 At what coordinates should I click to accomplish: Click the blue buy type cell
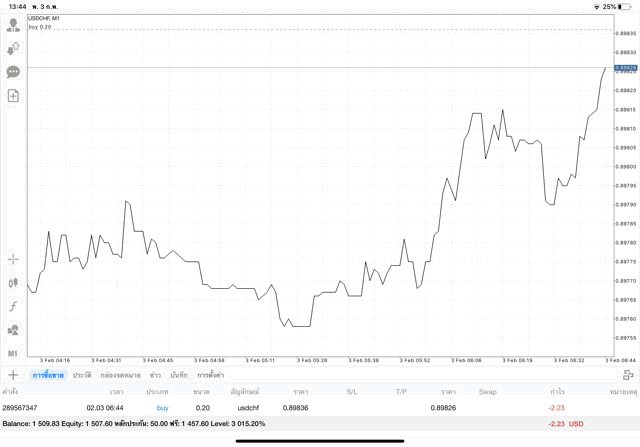coord(162,408)
